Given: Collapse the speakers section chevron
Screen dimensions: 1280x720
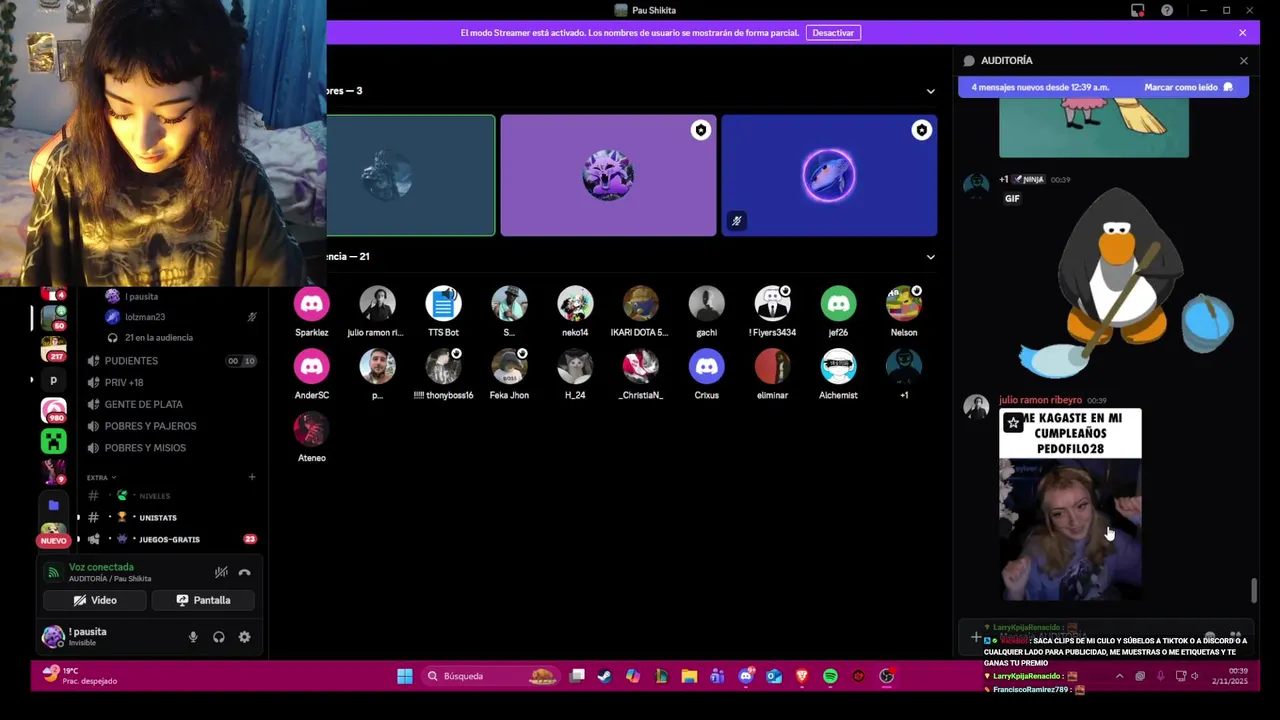Looking at the screenshot, I should click(930, 91).
